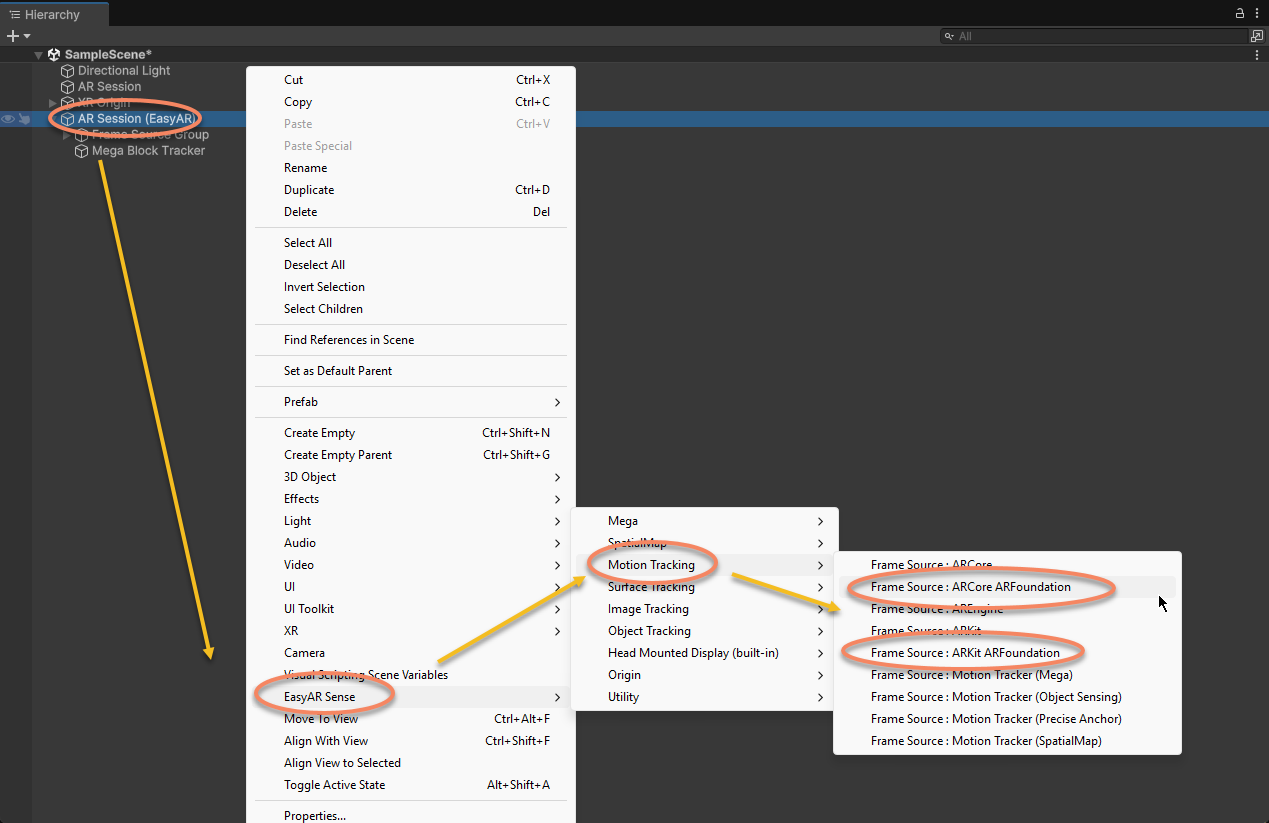
Task: Collapse the SampleScene tree
Action: click(x=37, y=54)
